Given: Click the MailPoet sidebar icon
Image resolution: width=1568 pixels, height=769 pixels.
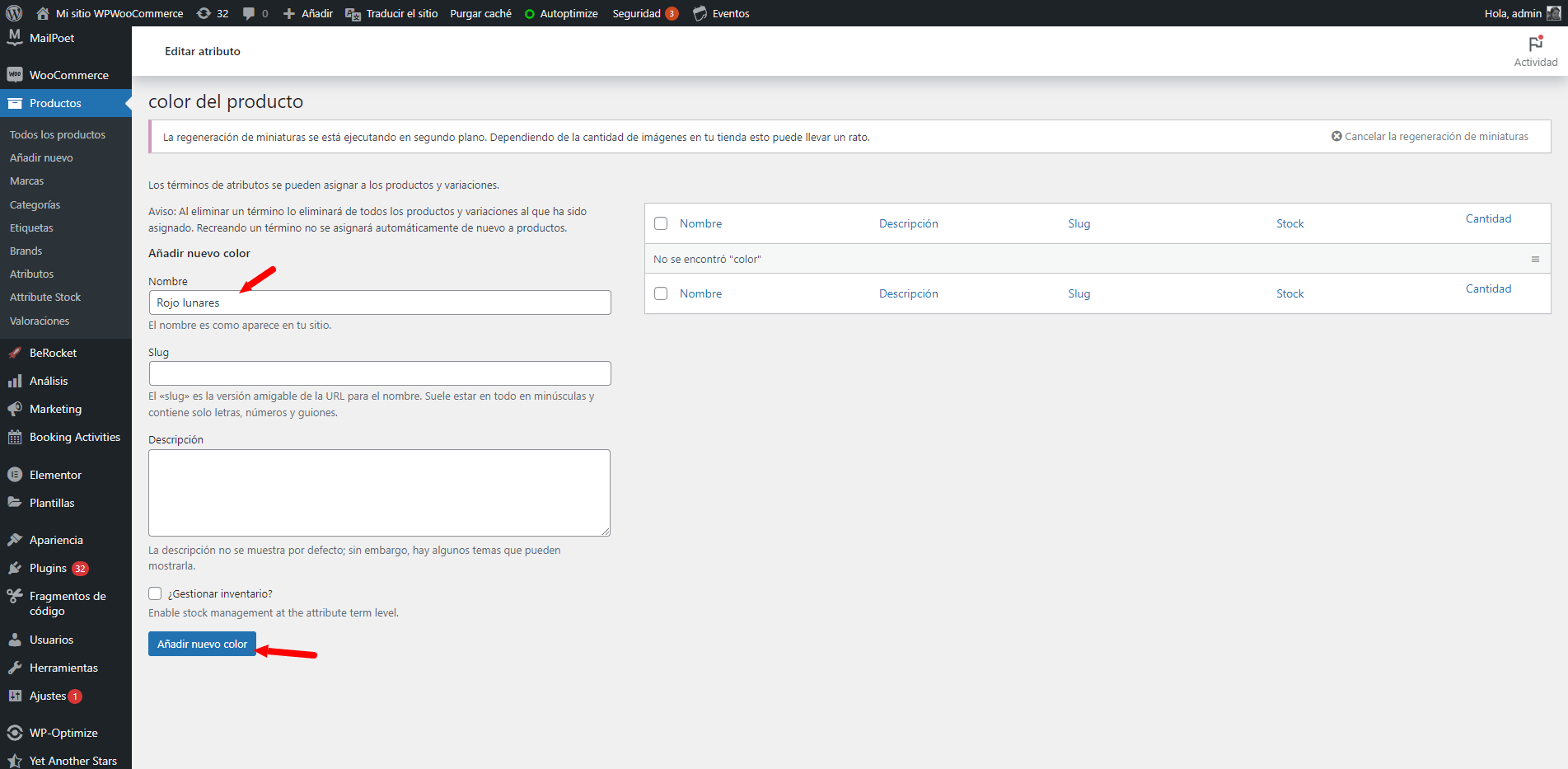Looking at the screenshot, I should point(14,38).
